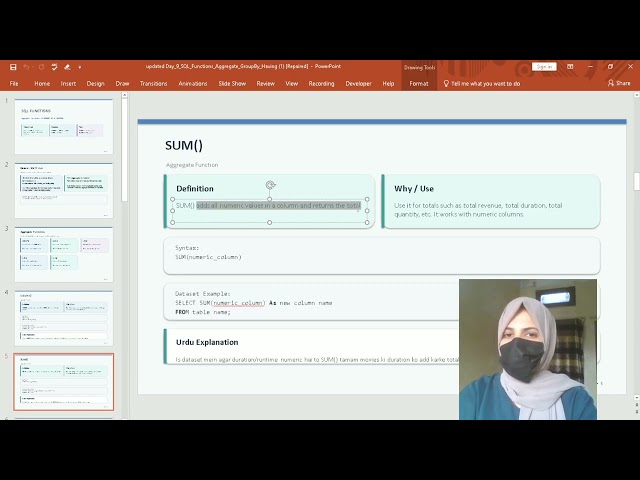Select slide 3 thumbnail Aggregate Functions
This screenshot has width=640, height=480.
click(64, 254)
